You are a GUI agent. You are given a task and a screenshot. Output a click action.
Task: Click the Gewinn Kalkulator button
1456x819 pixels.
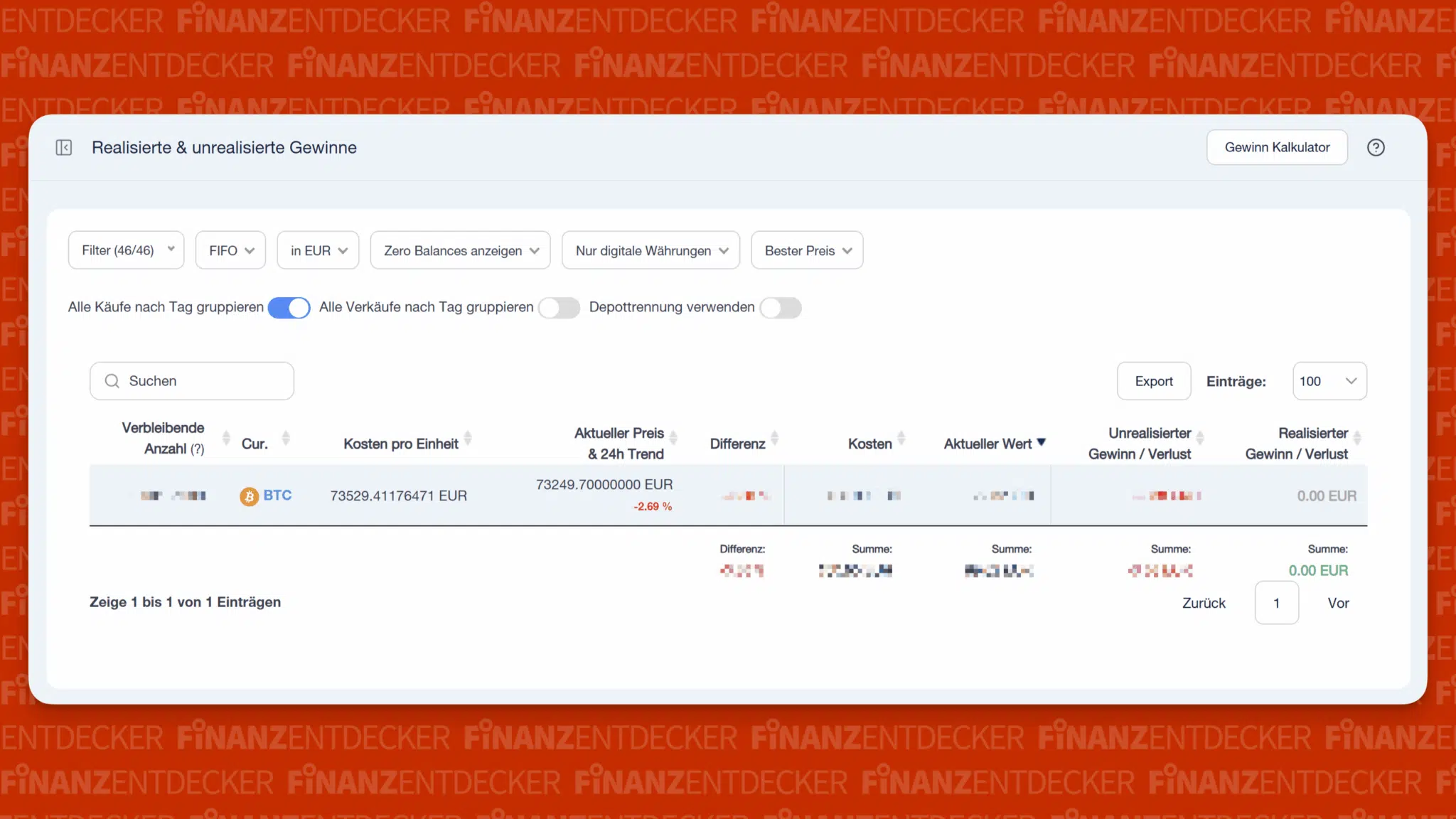(x=1277, y=147)
